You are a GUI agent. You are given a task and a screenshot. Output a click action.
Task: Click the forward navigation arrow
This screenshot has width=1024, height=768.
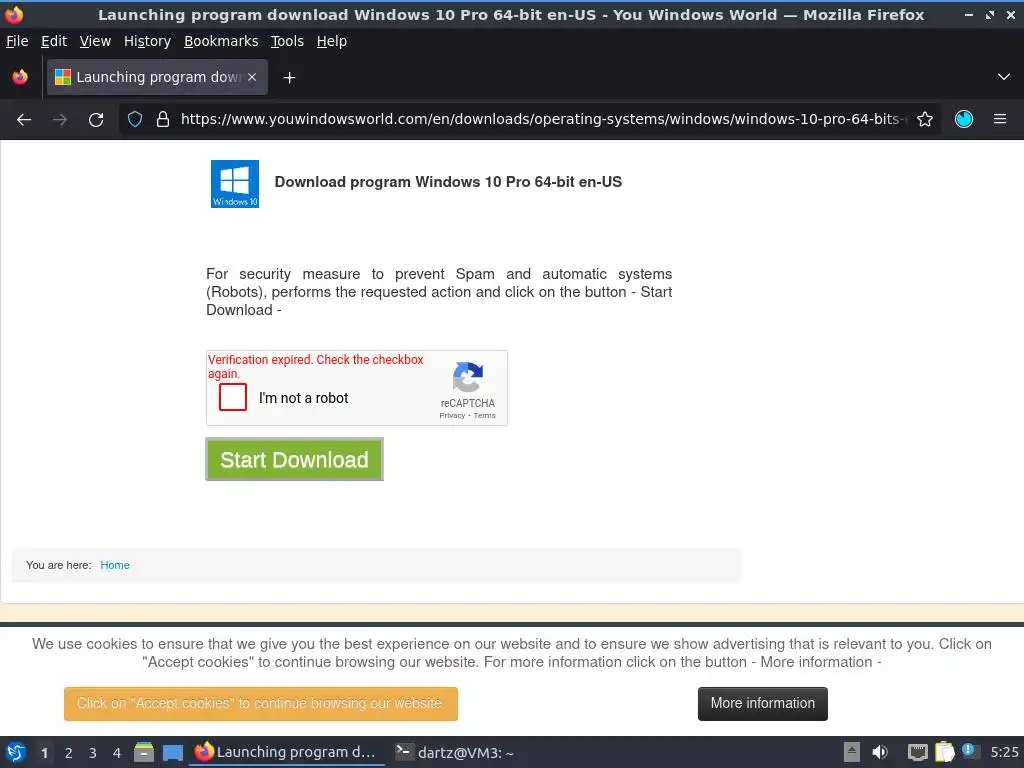coord(60,120)
